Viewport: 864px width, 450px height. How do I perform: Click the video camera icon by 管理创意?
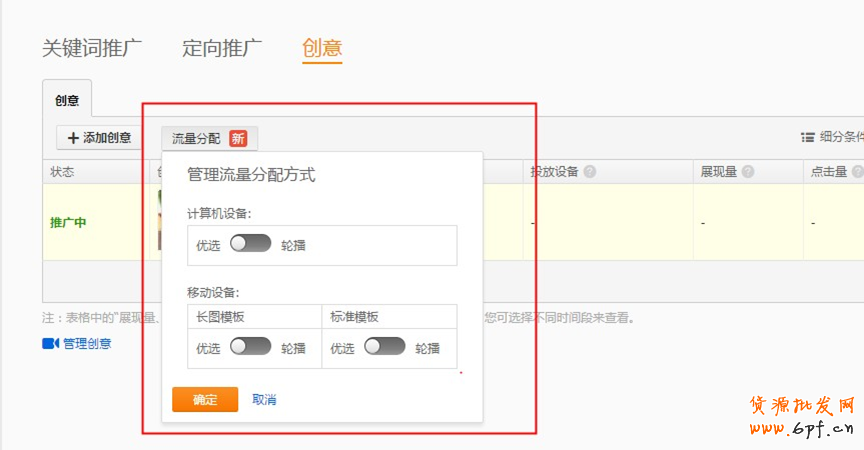(50, 343)
